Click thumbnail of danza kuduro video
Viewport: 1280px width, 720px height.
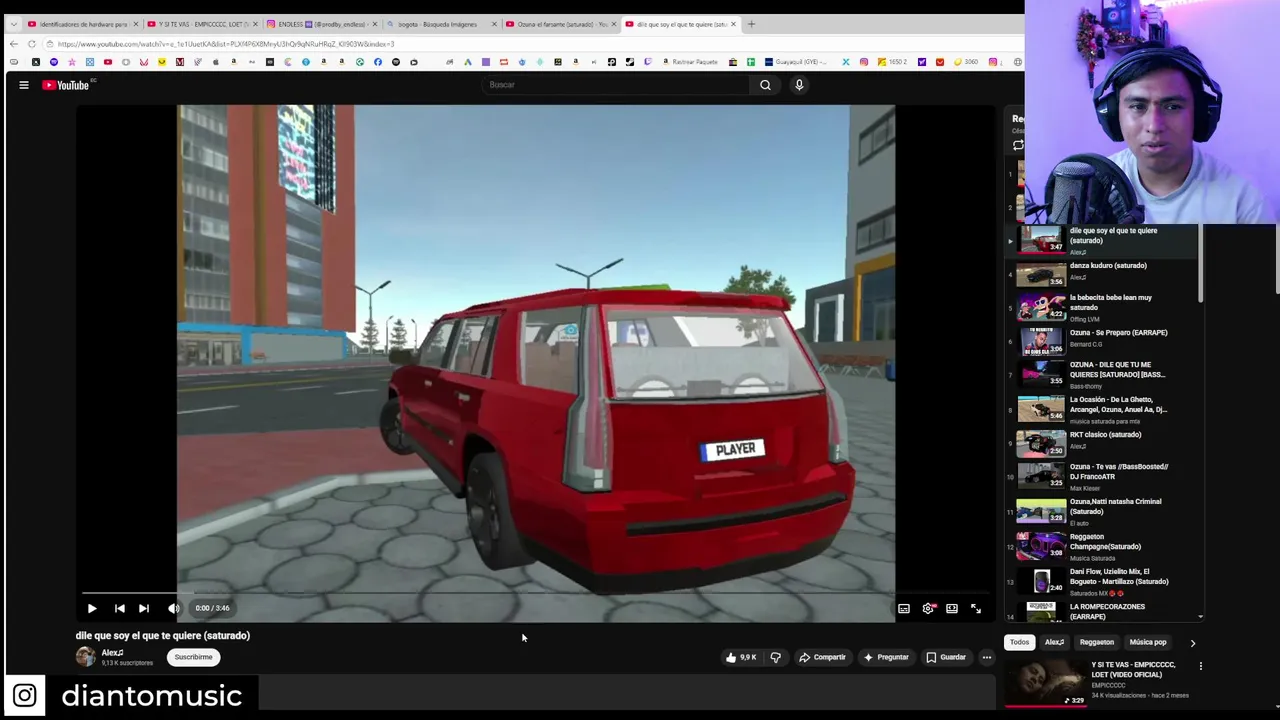coord(1041,275)
